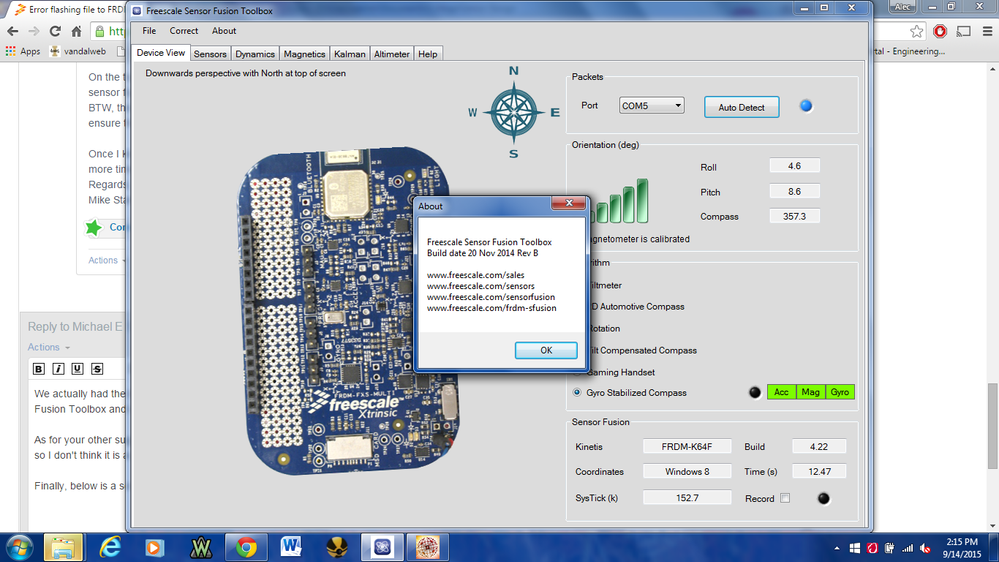
Task: Click the Roll value field
Action: click(794, 166)
